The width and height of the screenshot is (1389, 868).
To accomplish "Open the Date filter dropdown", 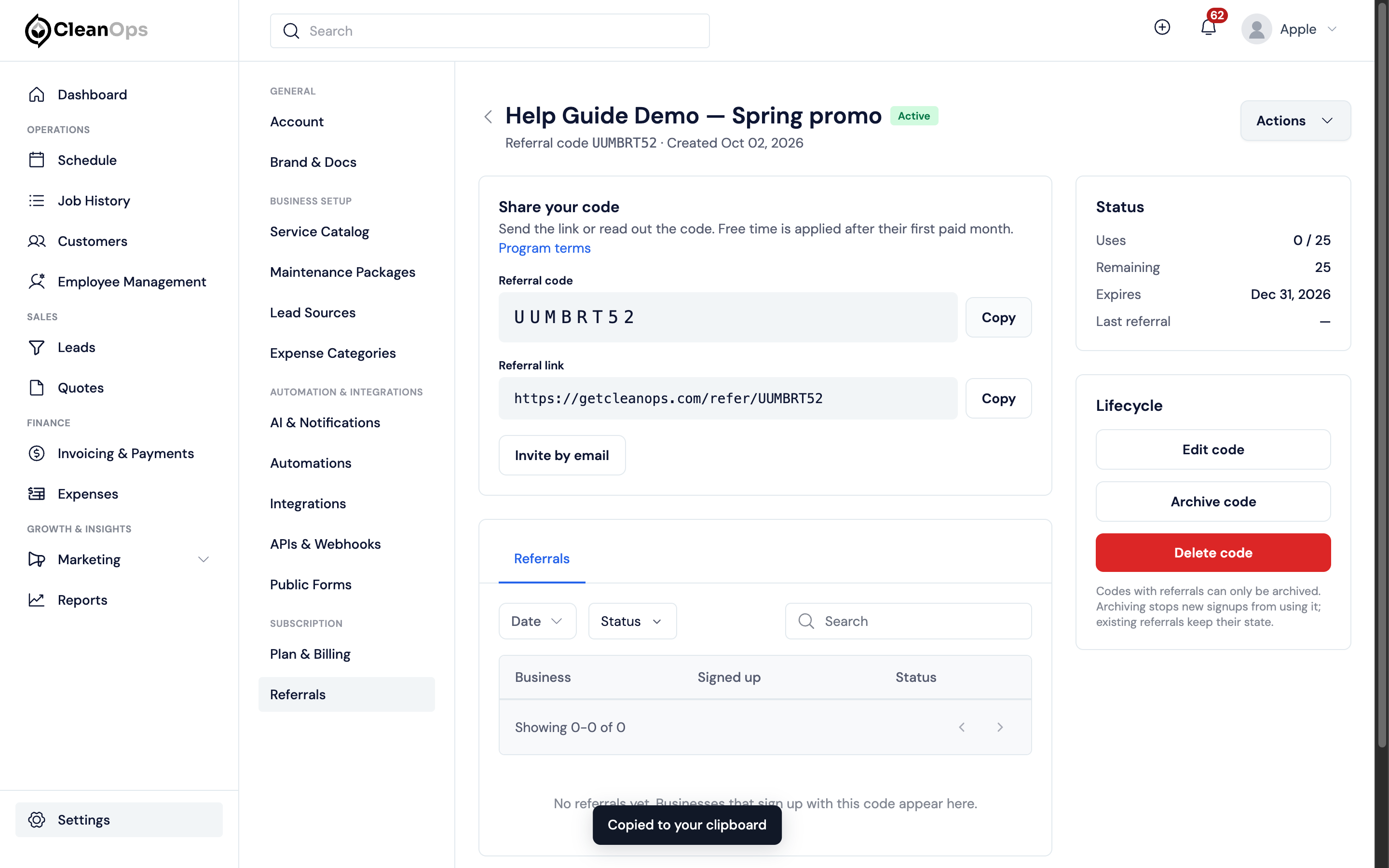I will [x=537, y=621].
